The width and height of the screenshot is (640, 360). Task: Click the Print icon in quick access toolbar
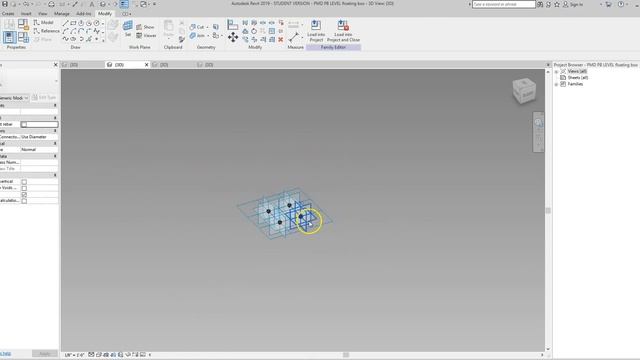coord(51,4)
